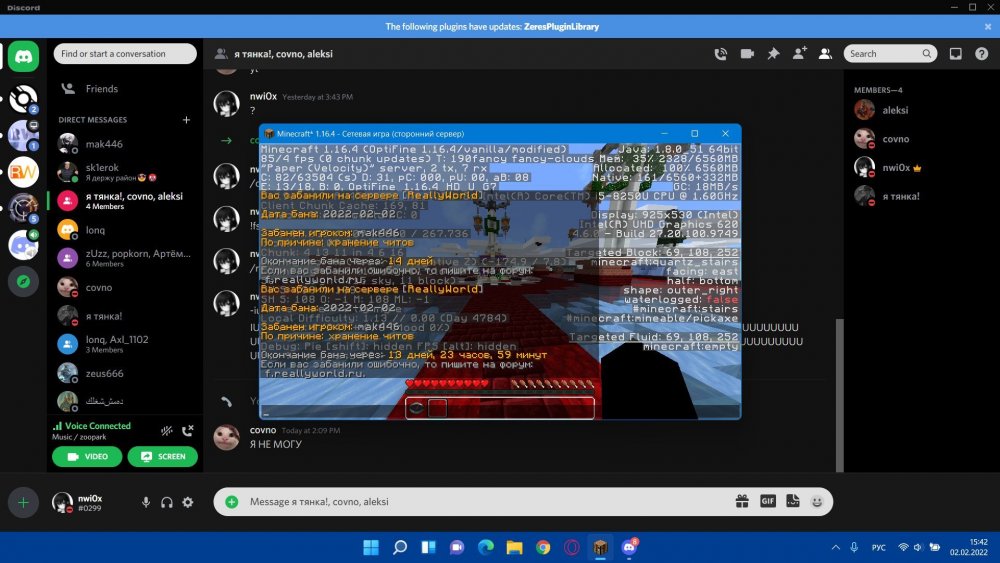The width and height of the screenshot is (1000, 563).
Task: Attach a file with the plus button
Action: coord(232,502)
